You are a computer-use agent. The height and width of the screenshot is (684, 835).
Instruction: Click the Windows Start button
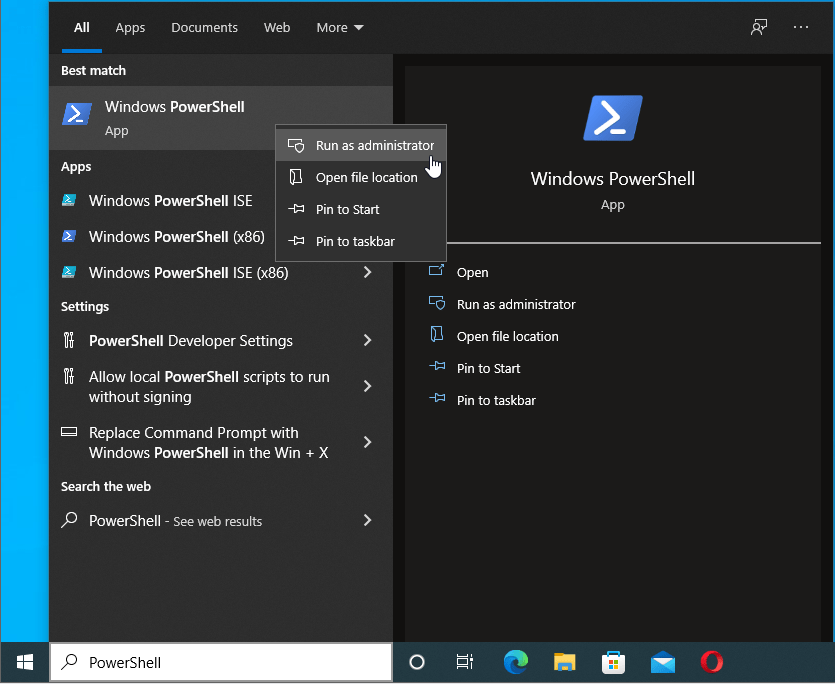pos(25,662)
